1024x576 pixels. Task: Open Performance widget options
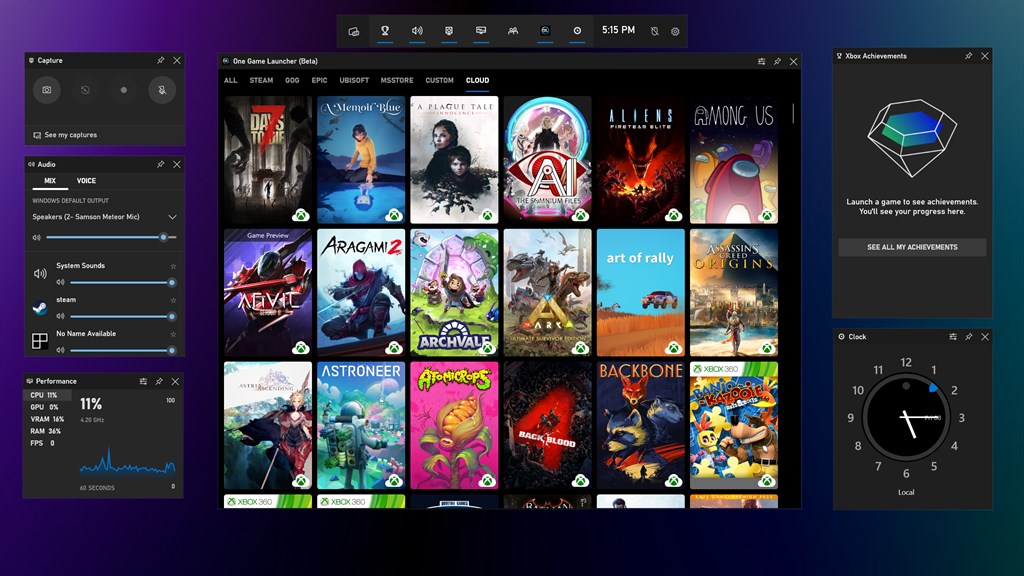143,381
